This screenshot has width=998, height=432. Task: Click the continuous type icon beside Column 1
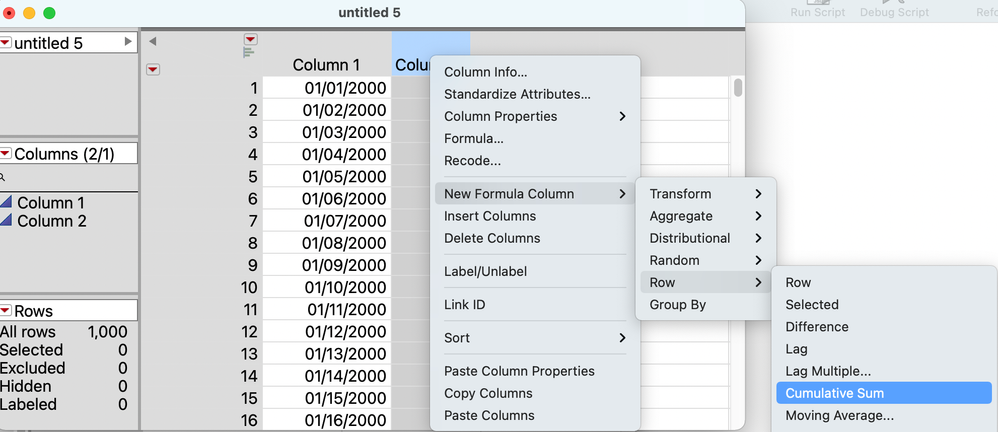point(7,203)
